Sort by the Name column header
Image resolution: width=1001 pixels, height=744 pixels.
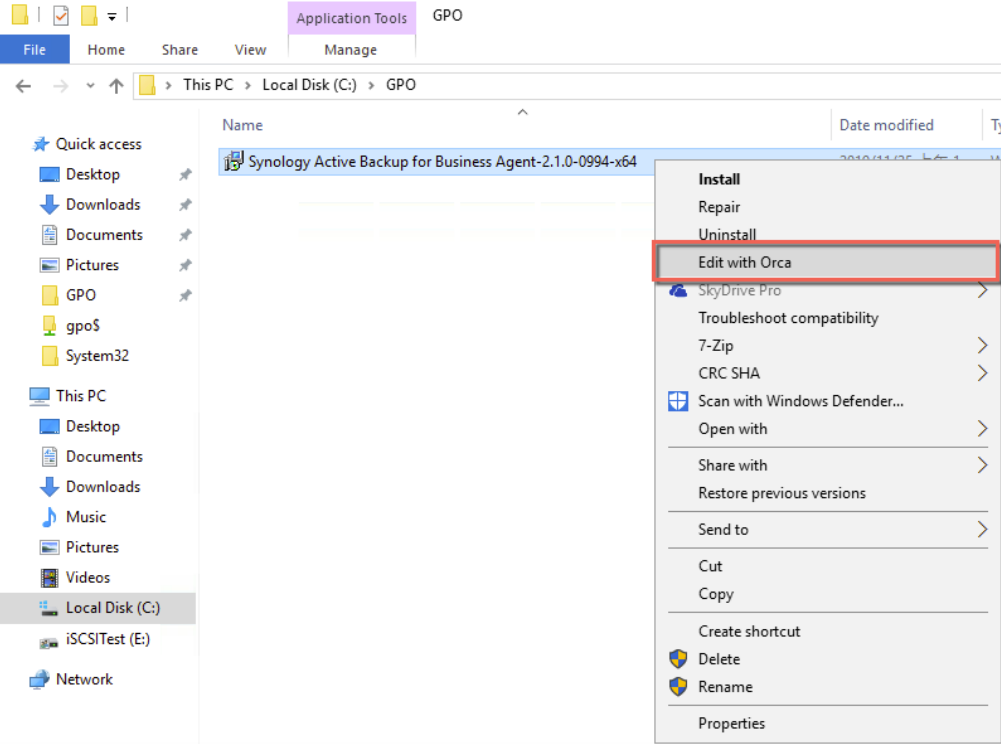243,125
